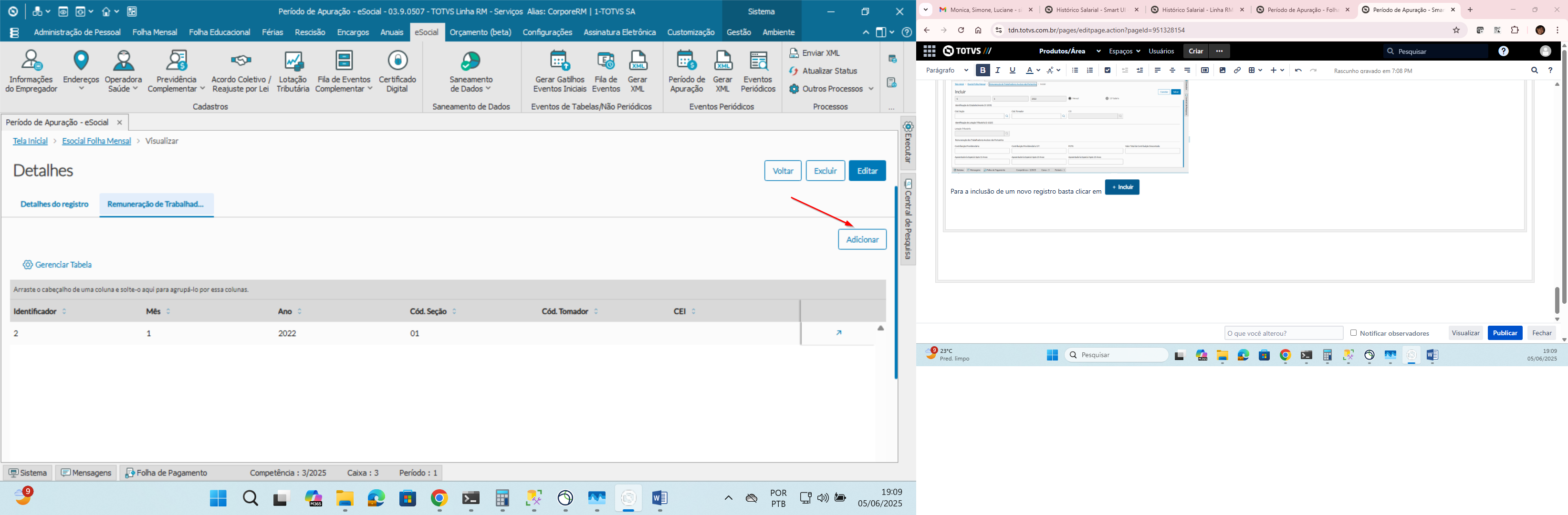Insert image in the Confluence editor toolbar
This screenshot has width=1568, height=515.
[1222, 71]
